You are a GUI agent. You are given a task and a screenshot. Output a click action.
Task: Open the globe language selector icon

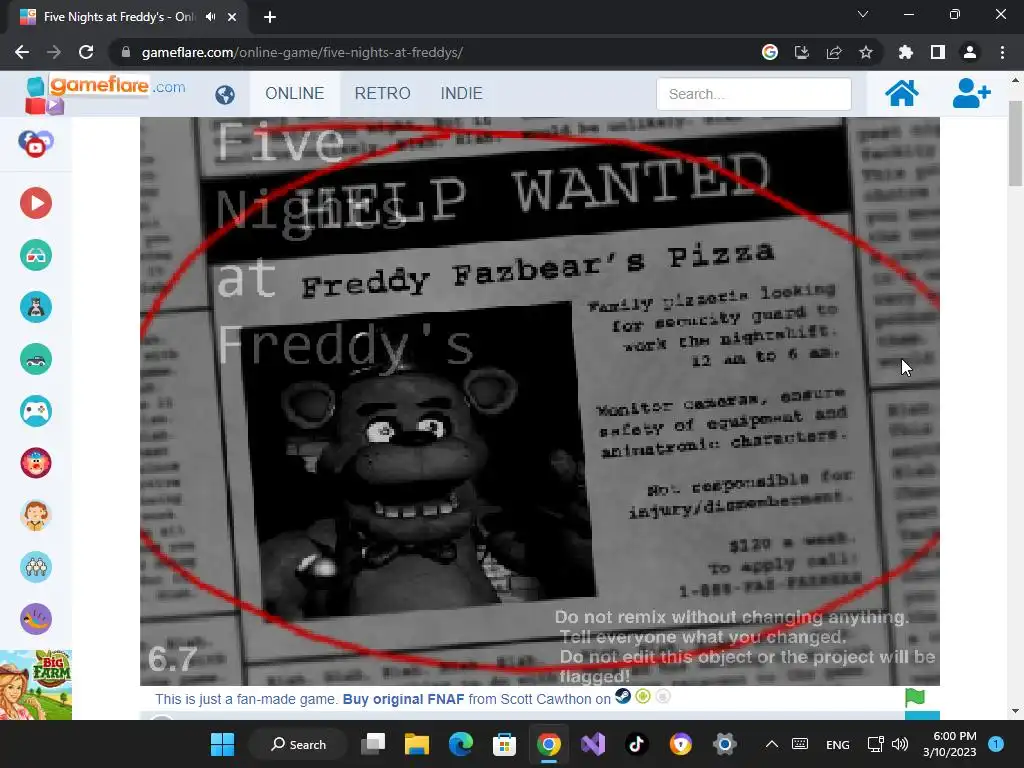click(x=225, y=95)
